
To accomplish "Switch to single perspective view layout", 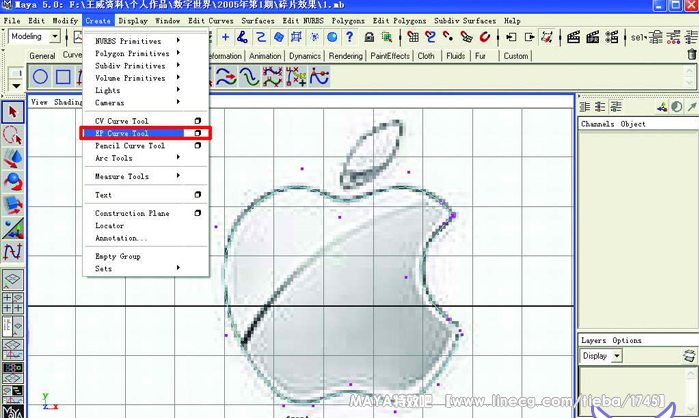I will (x=12, y=279).
